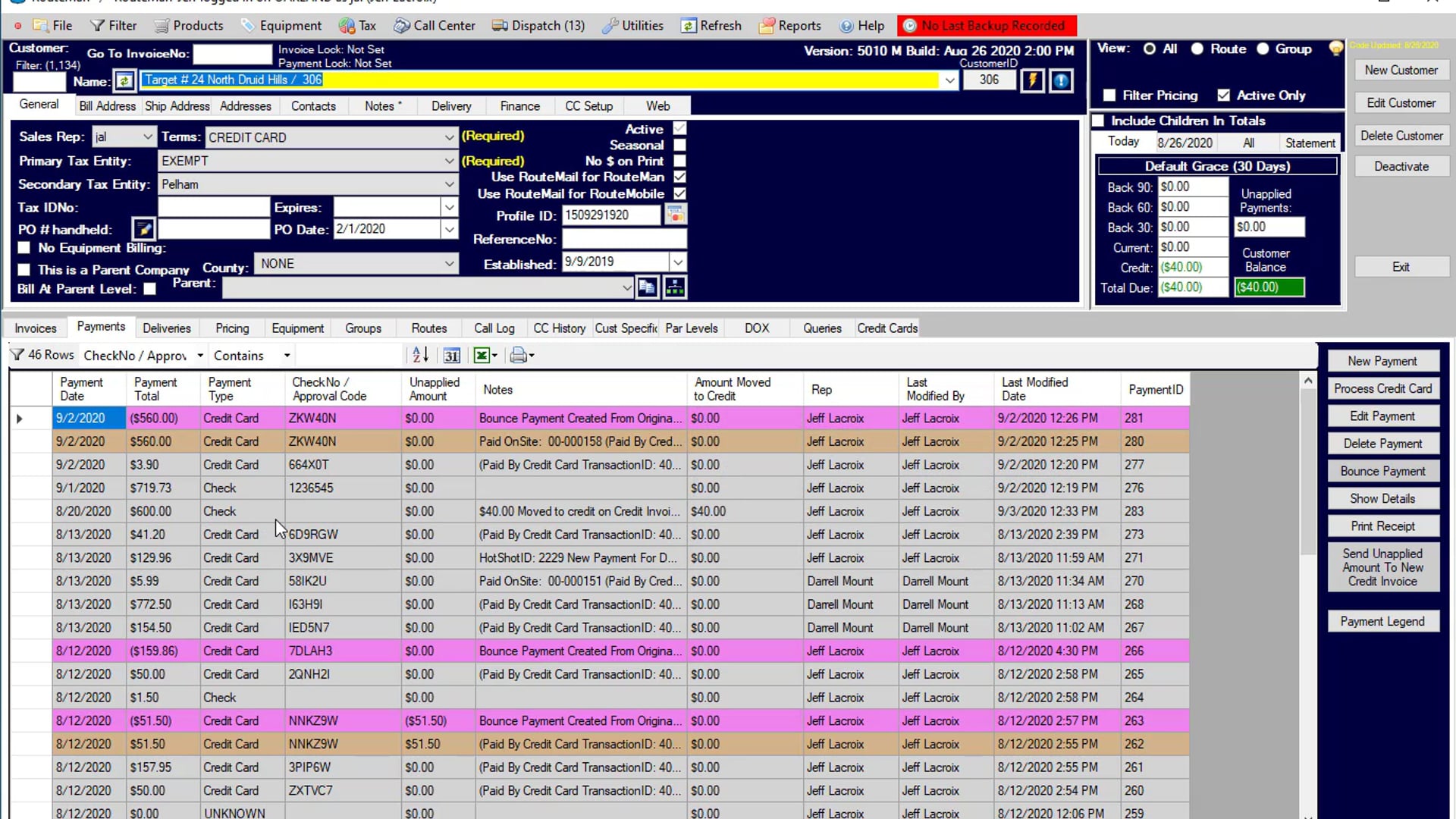The height and width of the screenshot is (819, 1456).
Task: Toggle Filter Pricing checkbox
Action: [1109, 96]
